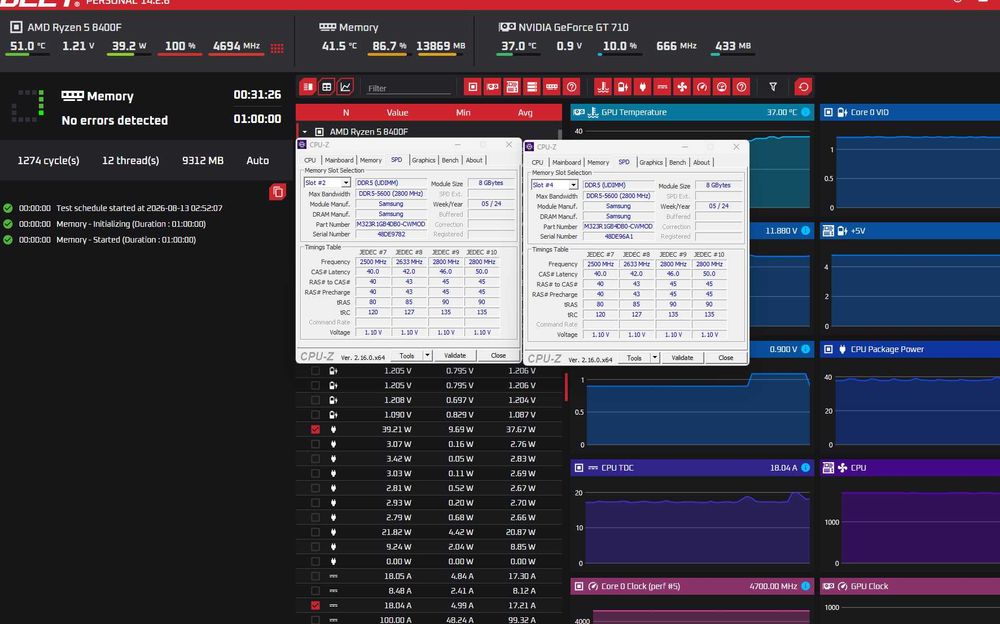1000x624 pixels.
Task: Copy the test log with the red icon
Action: tap(277, 191)
